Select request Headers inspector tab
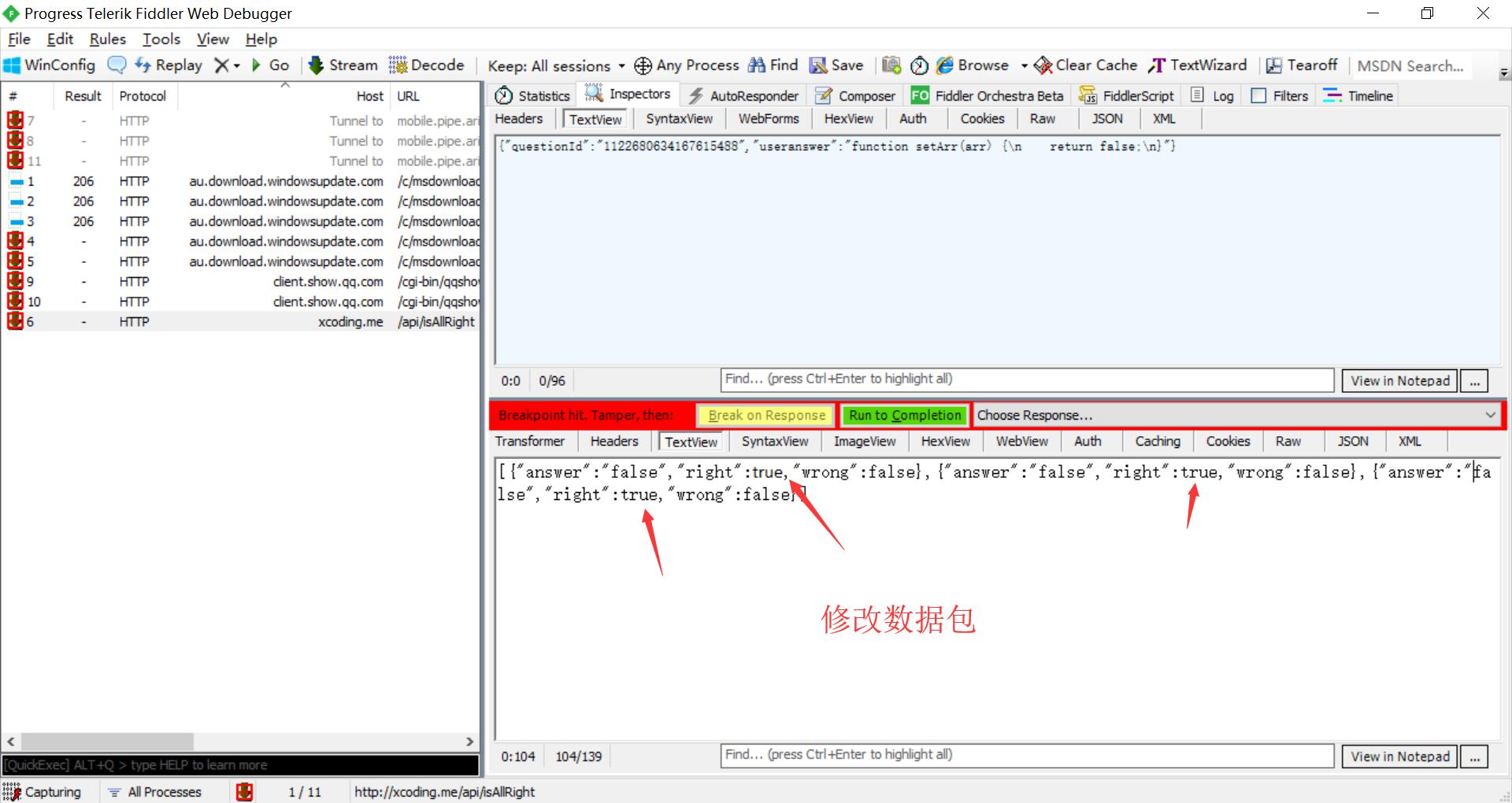This screenshot has height=803, width=1512. 519,119
